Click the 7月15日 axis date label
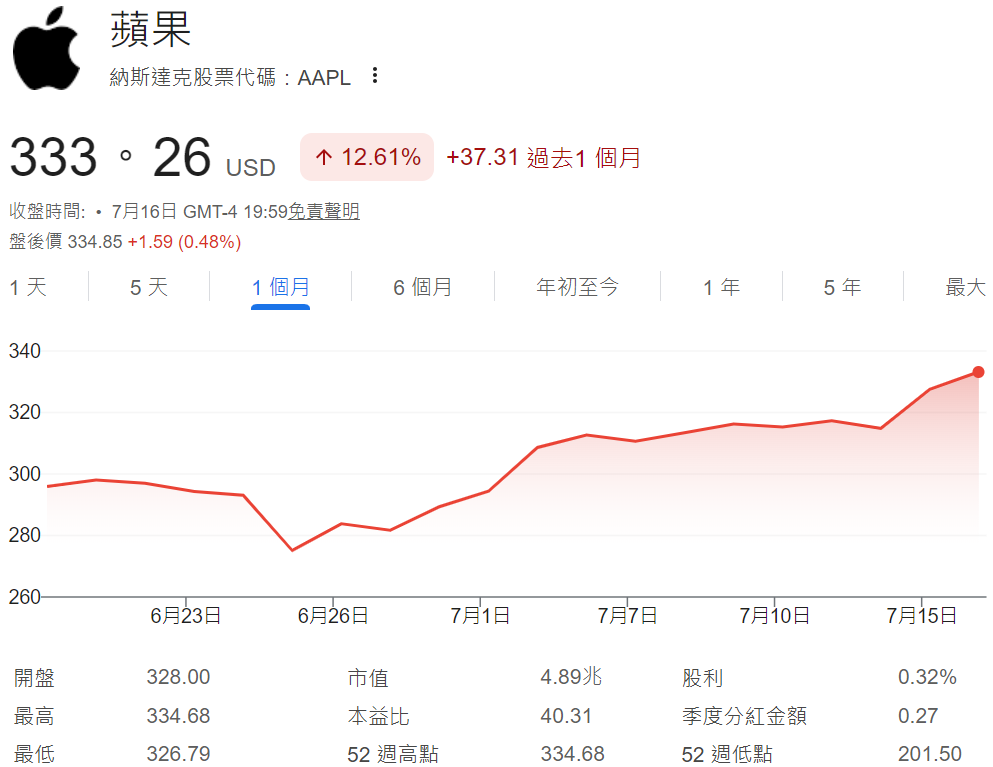This screenshot has width=993, height=767. pos(921,616)
